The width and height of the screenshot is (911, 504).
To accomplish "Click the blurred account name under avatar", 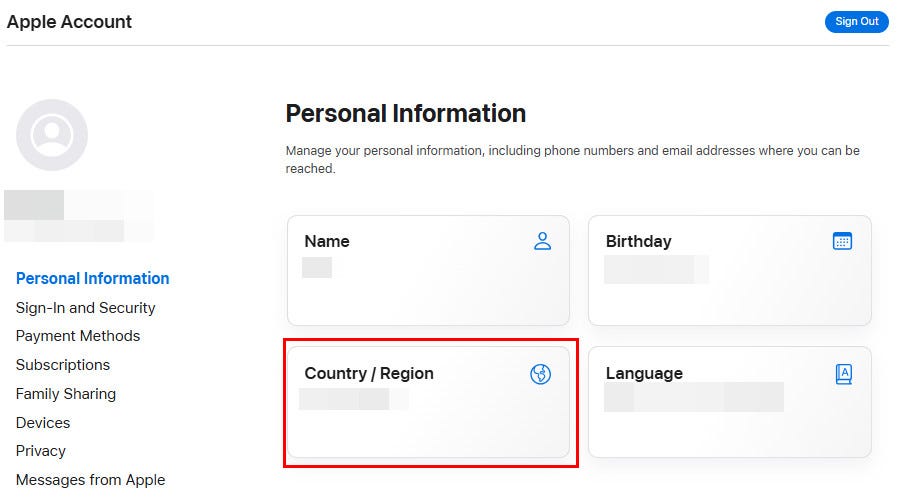I will click(x=78, y=216).
